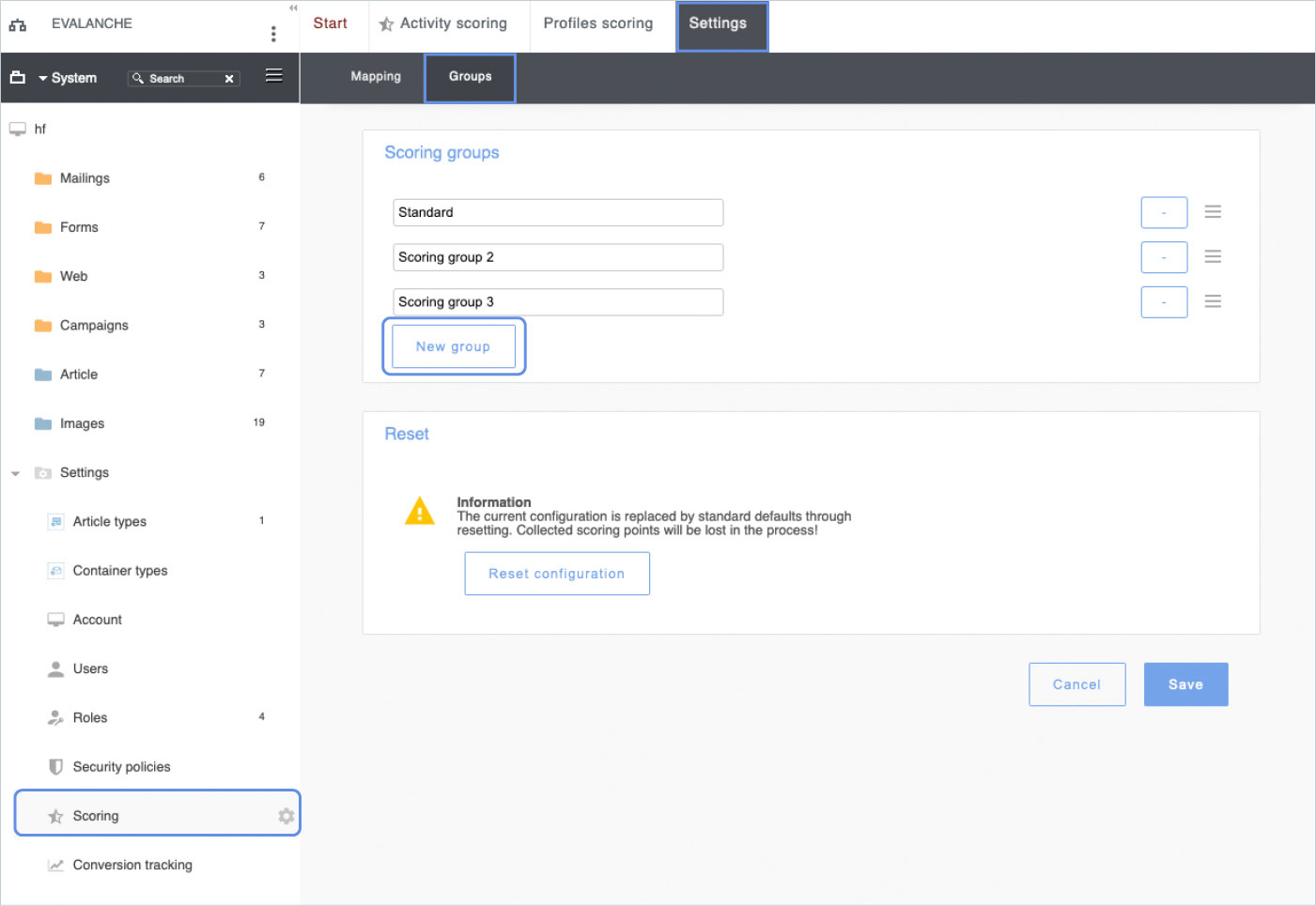
Task: Go to the Profiles scoring tab
Action: tap(597, 23)
